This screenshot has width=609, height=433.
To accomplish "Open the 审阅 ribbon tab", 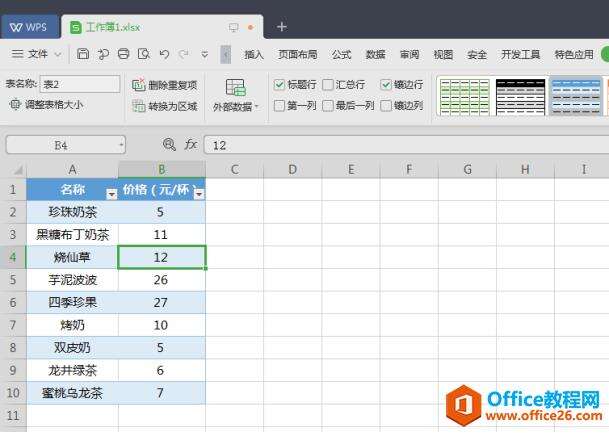I will (x=409, y=54).
